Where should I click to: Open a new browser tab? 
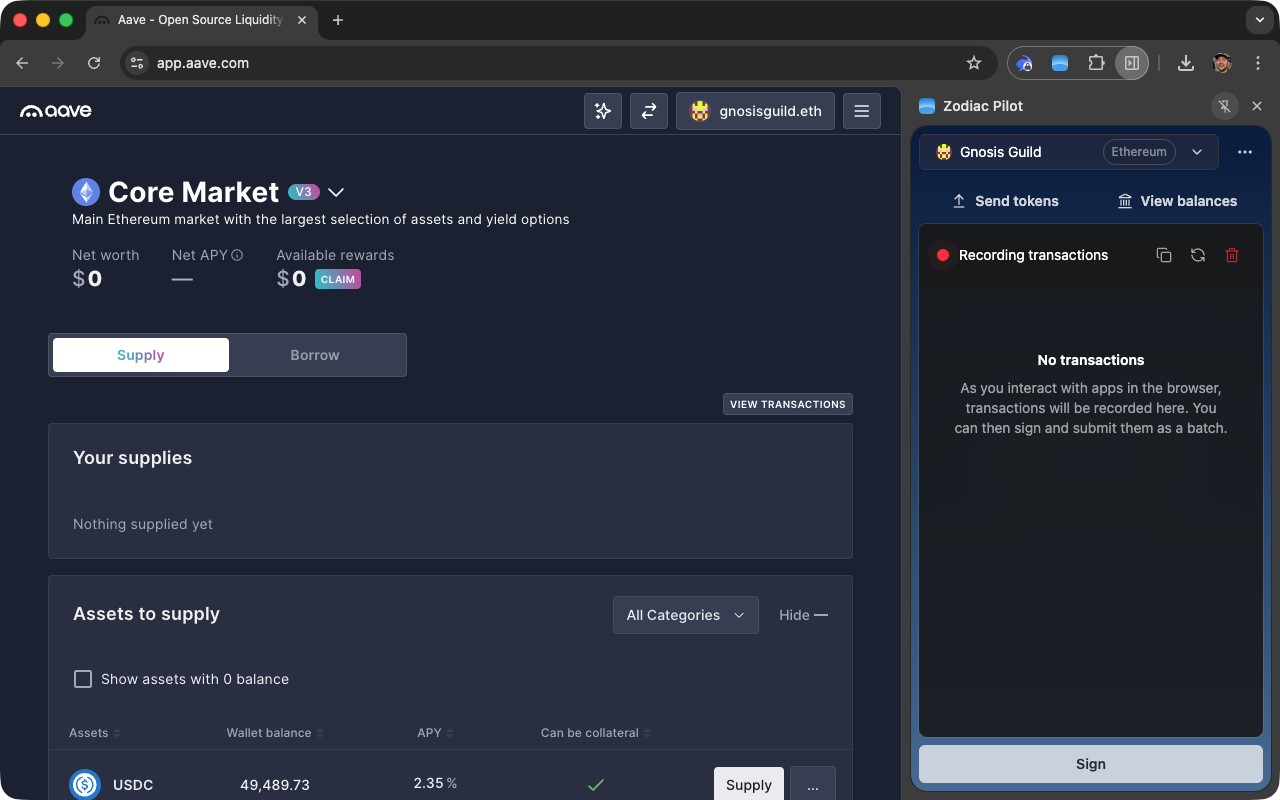pyautogui.click(x=338, y=20)
